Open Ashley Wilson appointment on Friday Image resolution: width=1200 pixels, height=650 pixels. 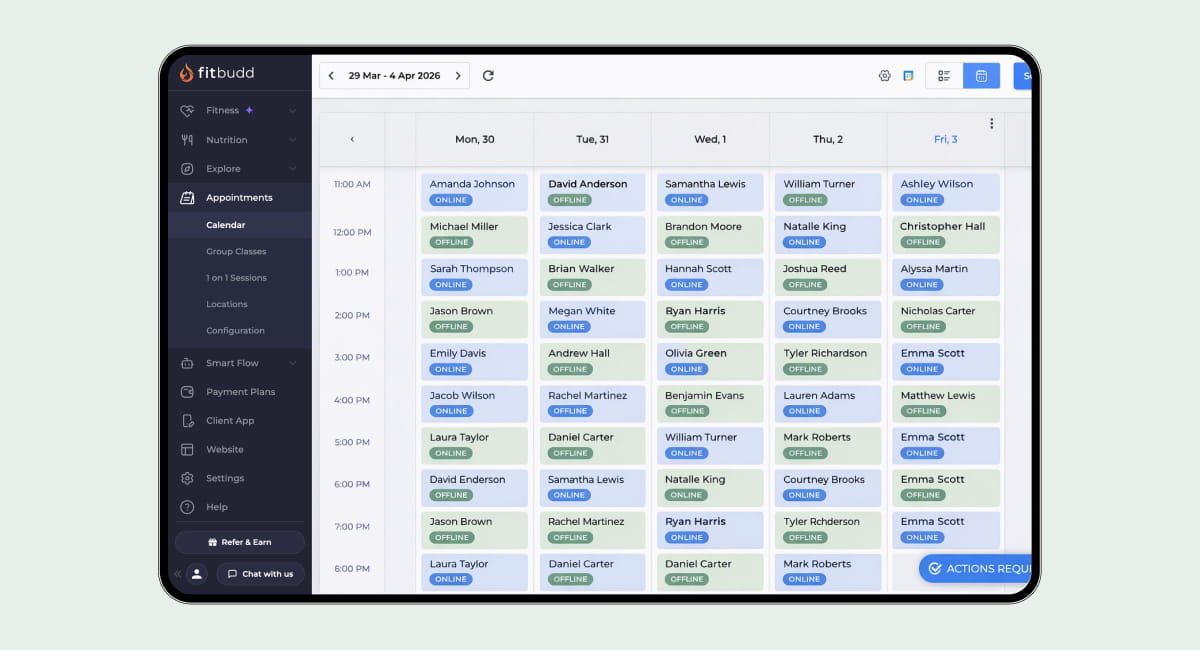tap(946, 192)
